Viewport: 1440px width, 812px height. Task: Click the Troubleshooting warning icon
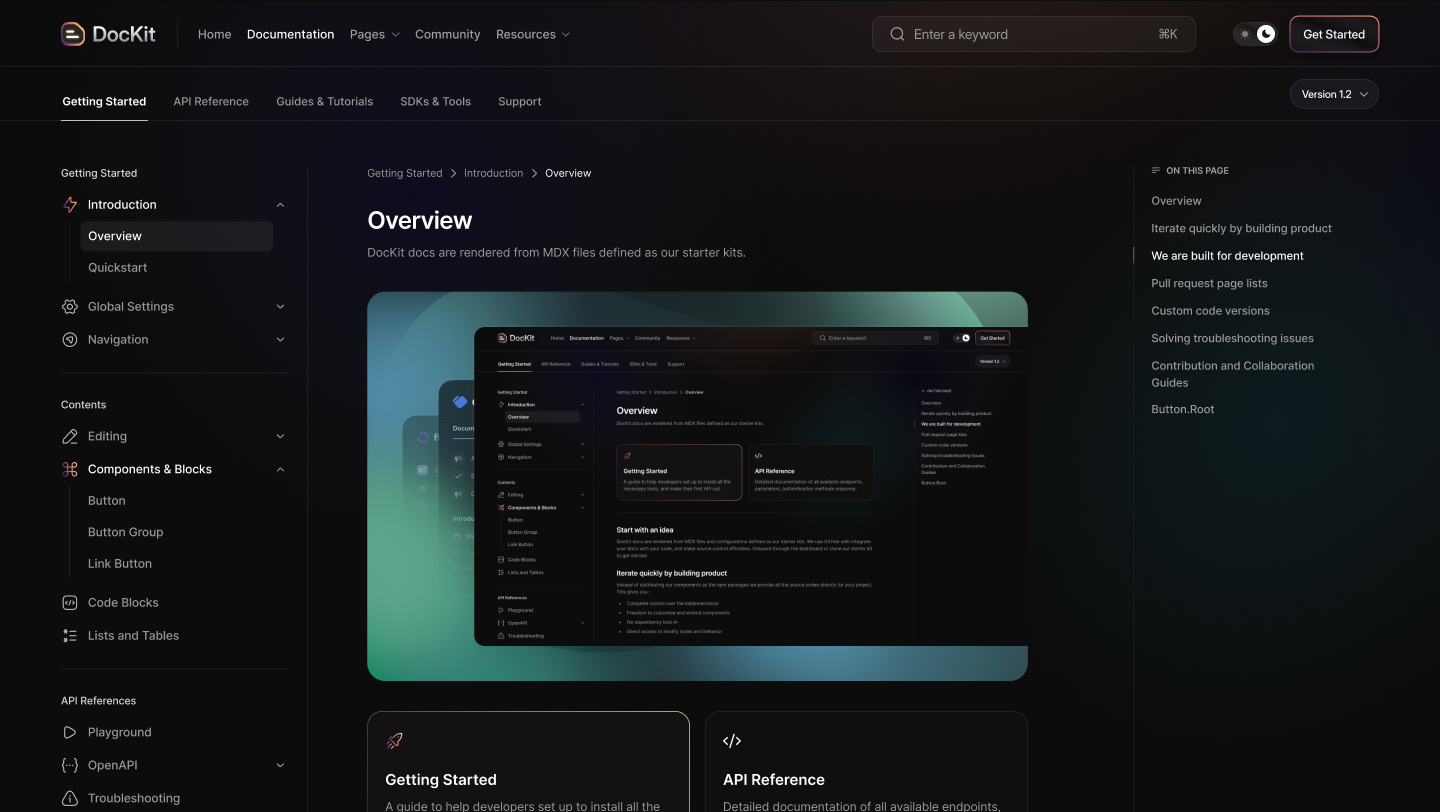69,798
